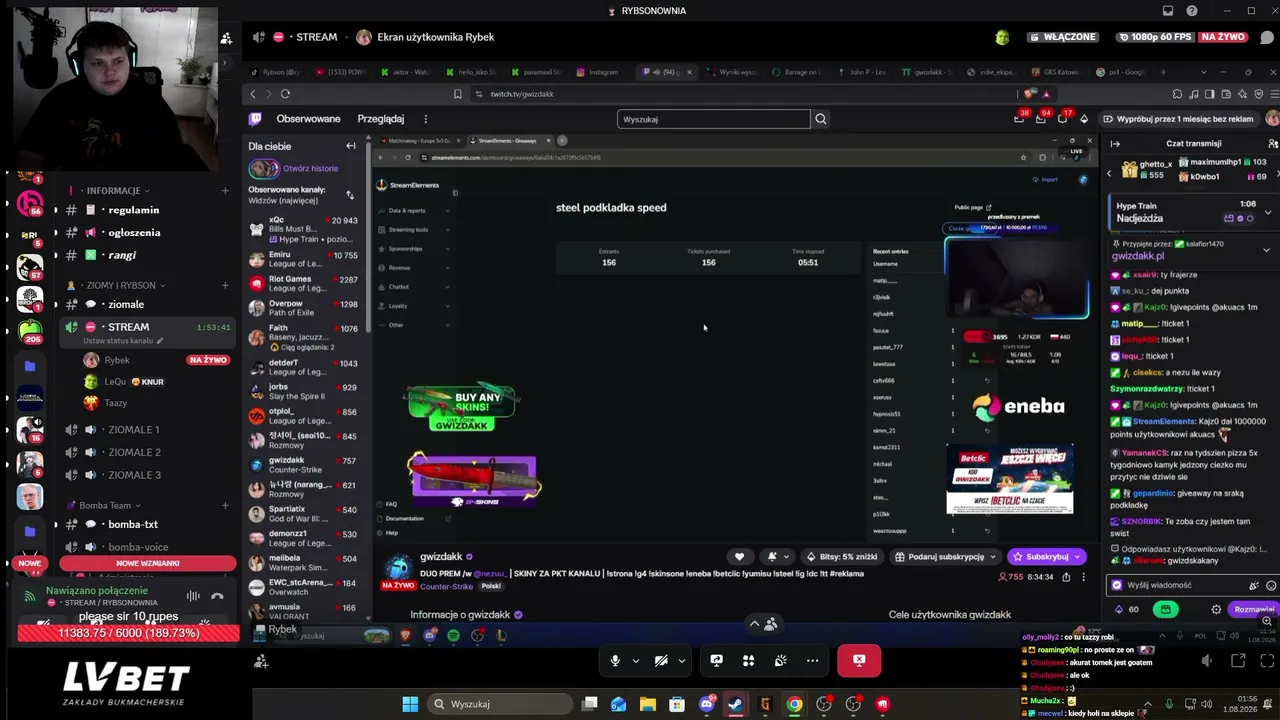Follow gwizdakk with the heart button
Screen dimensions: 1280x720
coord(739,557)
